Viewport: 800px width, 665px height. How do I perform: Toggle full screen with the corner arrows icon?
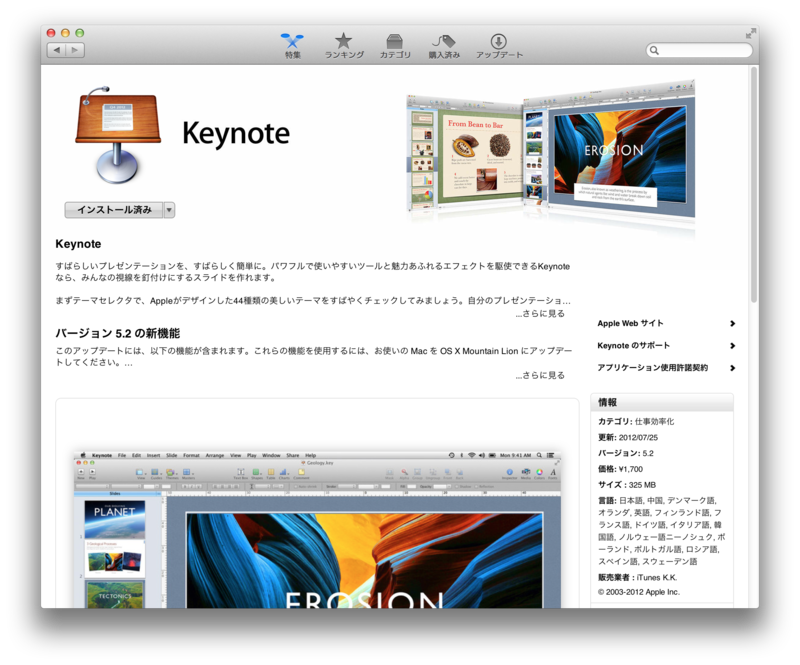coord(751,33)
